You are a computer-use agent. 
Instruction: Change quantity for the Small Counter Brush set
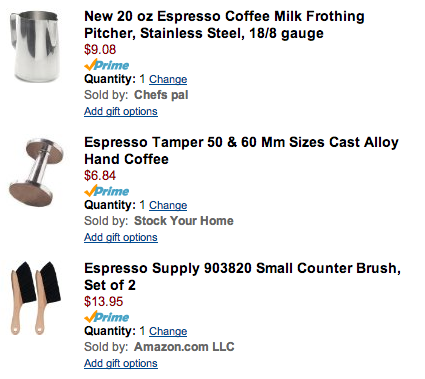click(168, 331)
